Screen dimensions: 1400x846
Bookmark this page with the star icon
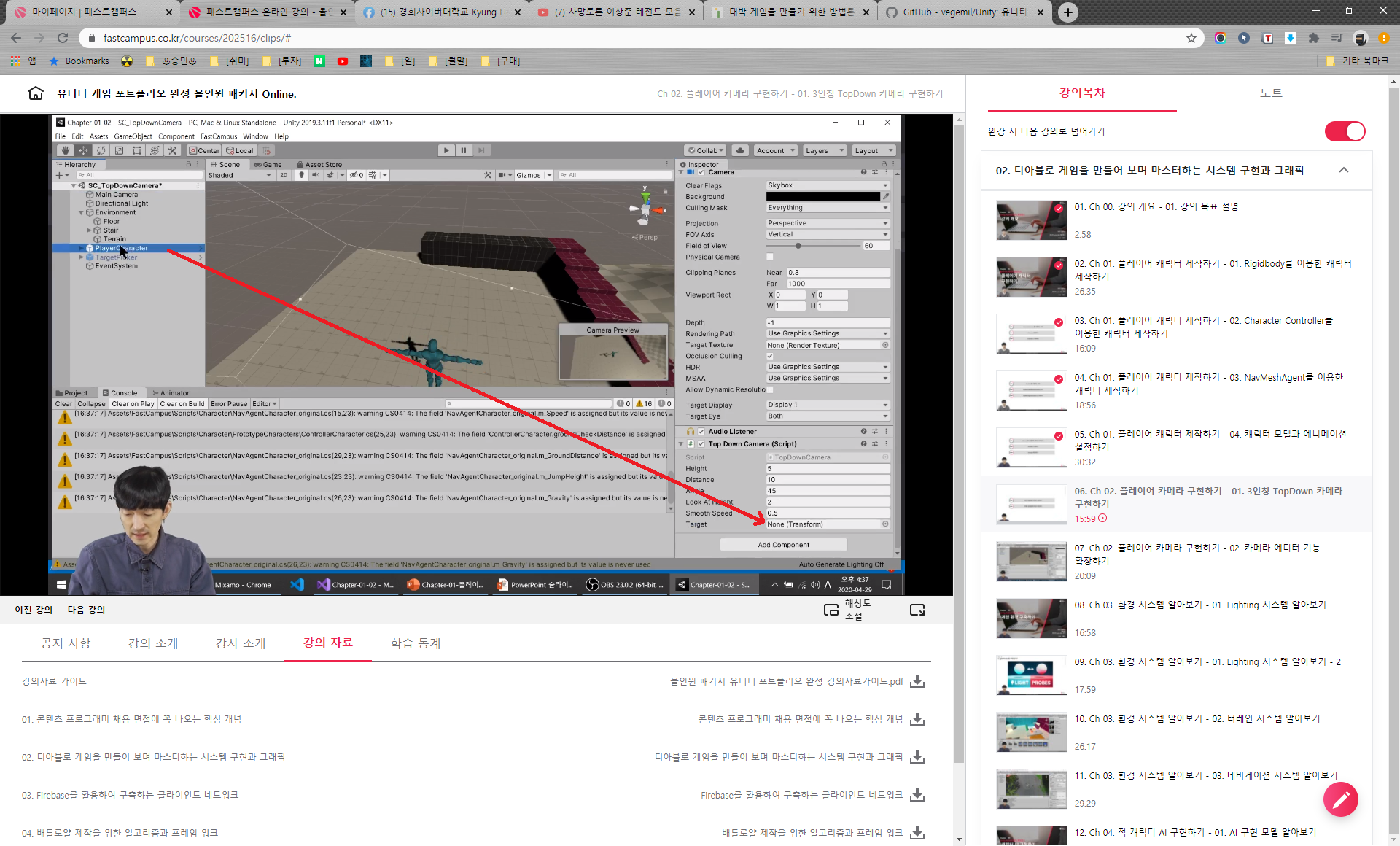click(1191, 38)
